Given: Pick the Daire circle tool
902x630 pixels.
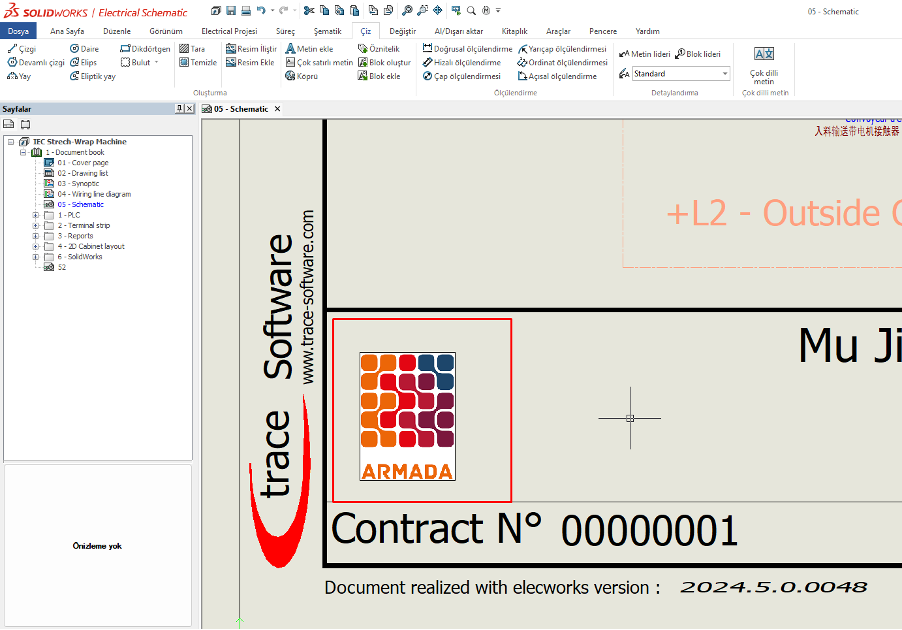Looking at the screenshot, I should 84,49.
